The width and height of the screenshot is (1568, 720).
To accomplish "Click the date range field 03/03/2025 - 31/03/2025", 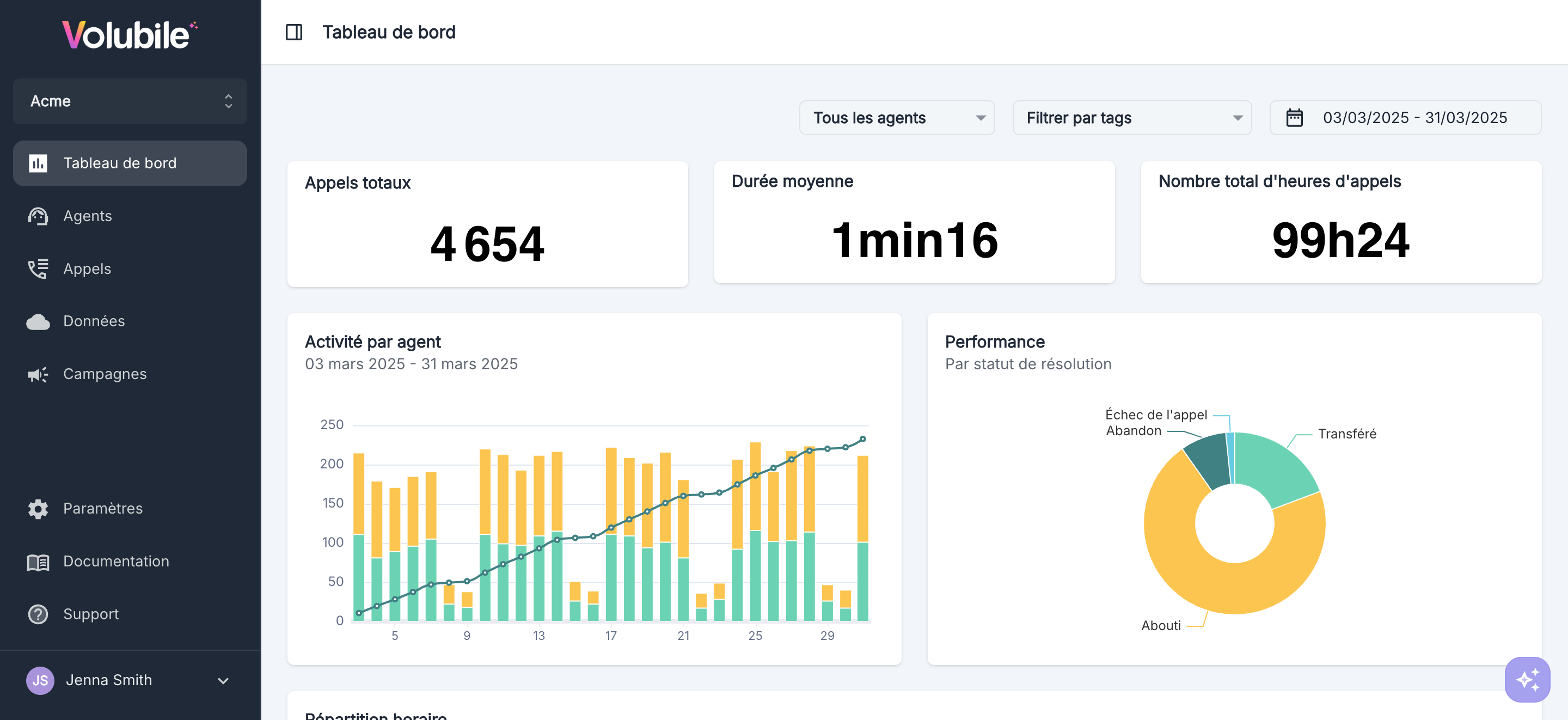I will coord(1414,118).
